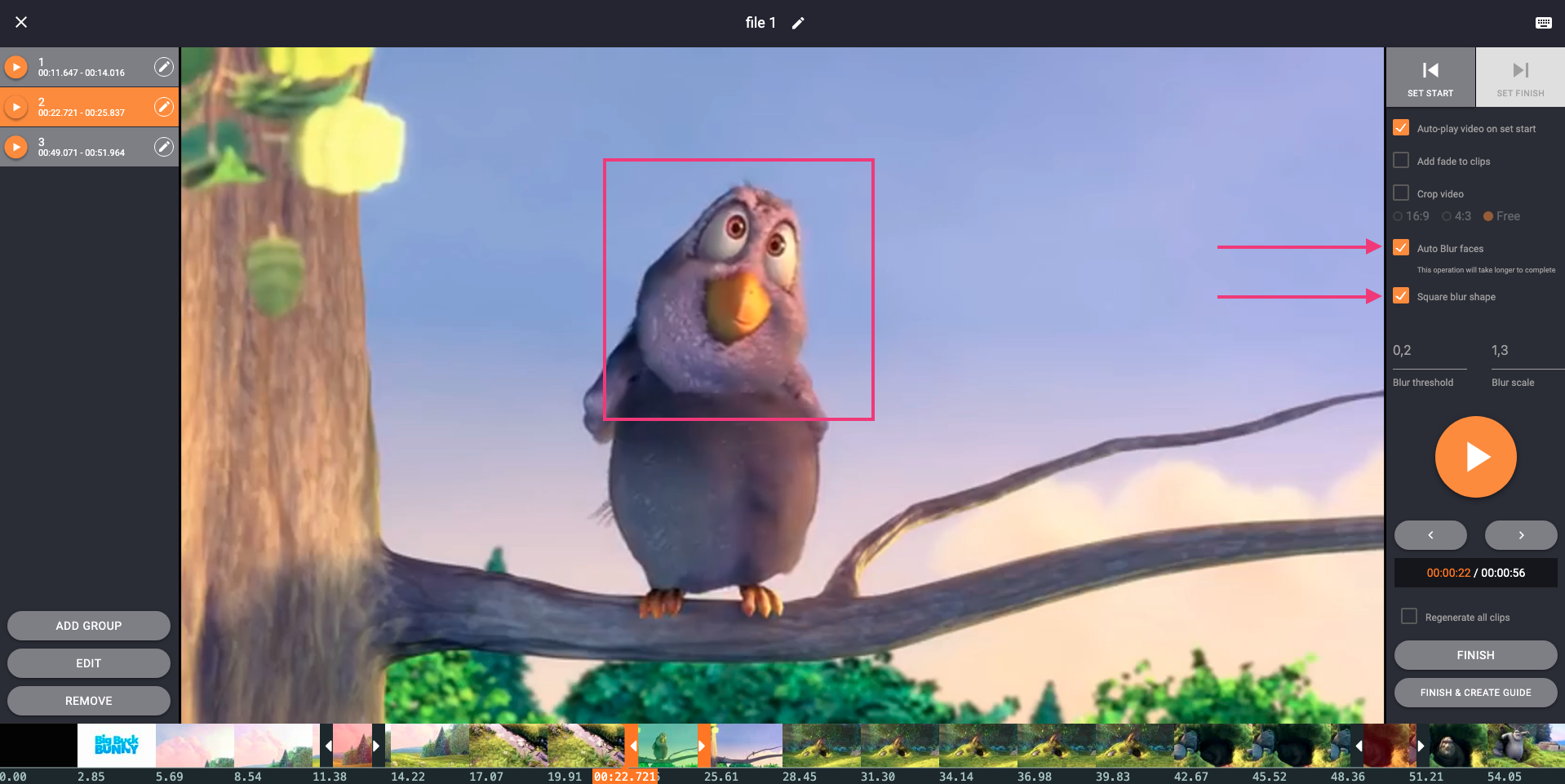1565x784 pixels.
Task: Enable the Crop video checkbox
Action: pos(1401,193)
